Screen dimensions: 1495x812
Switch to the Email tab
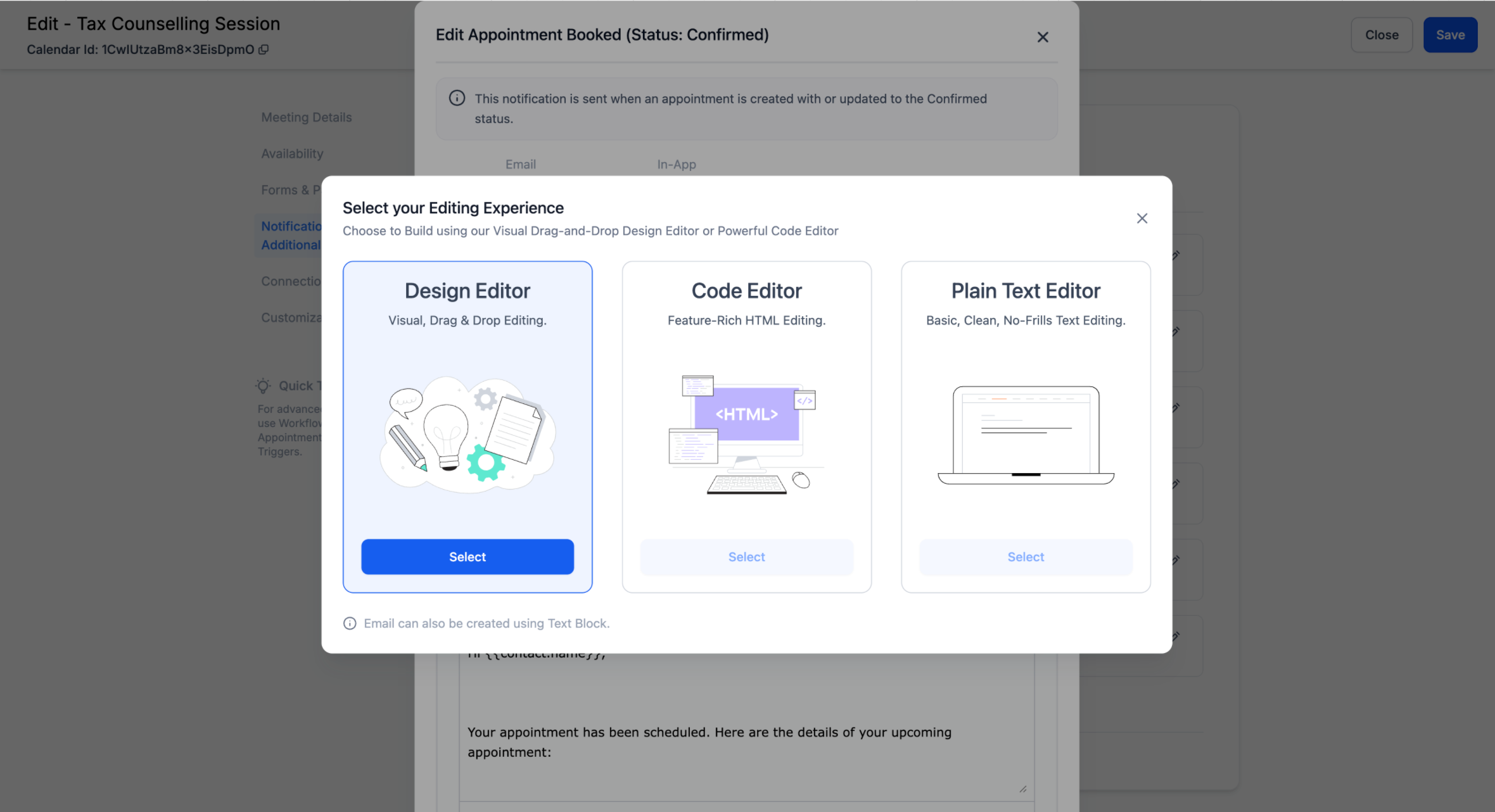pyautogui.click(x=520, y=165)
